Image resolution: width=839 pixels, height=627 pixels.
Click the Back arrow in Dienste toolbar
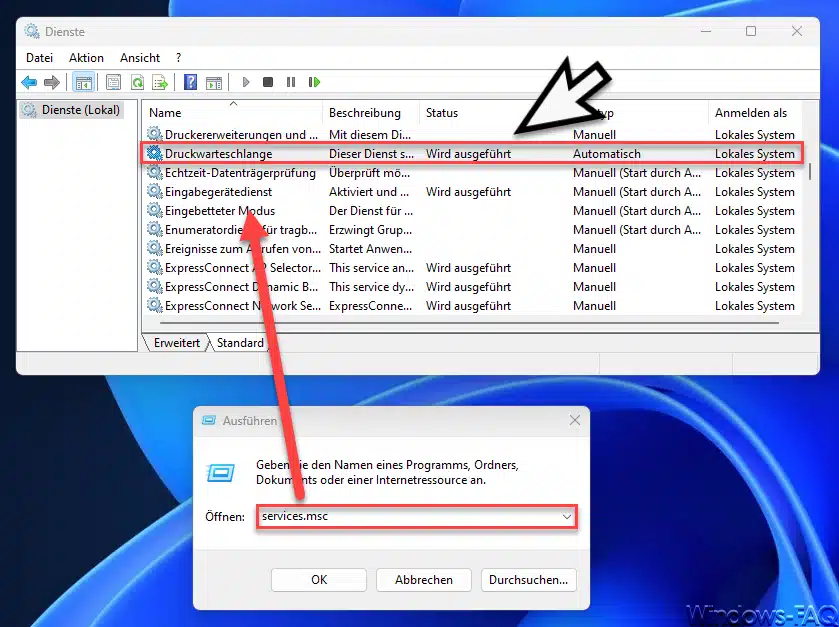[29, 82]
